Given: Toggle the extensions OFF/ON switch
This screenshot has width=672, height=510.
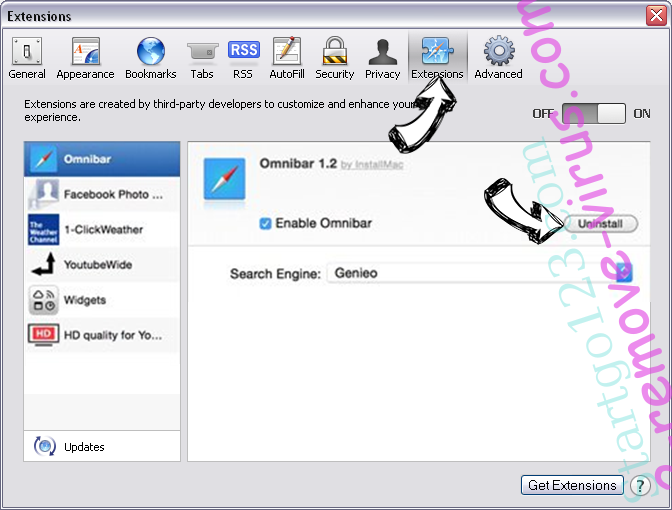Looking at the screenshot, I should (x=594, y=114).
